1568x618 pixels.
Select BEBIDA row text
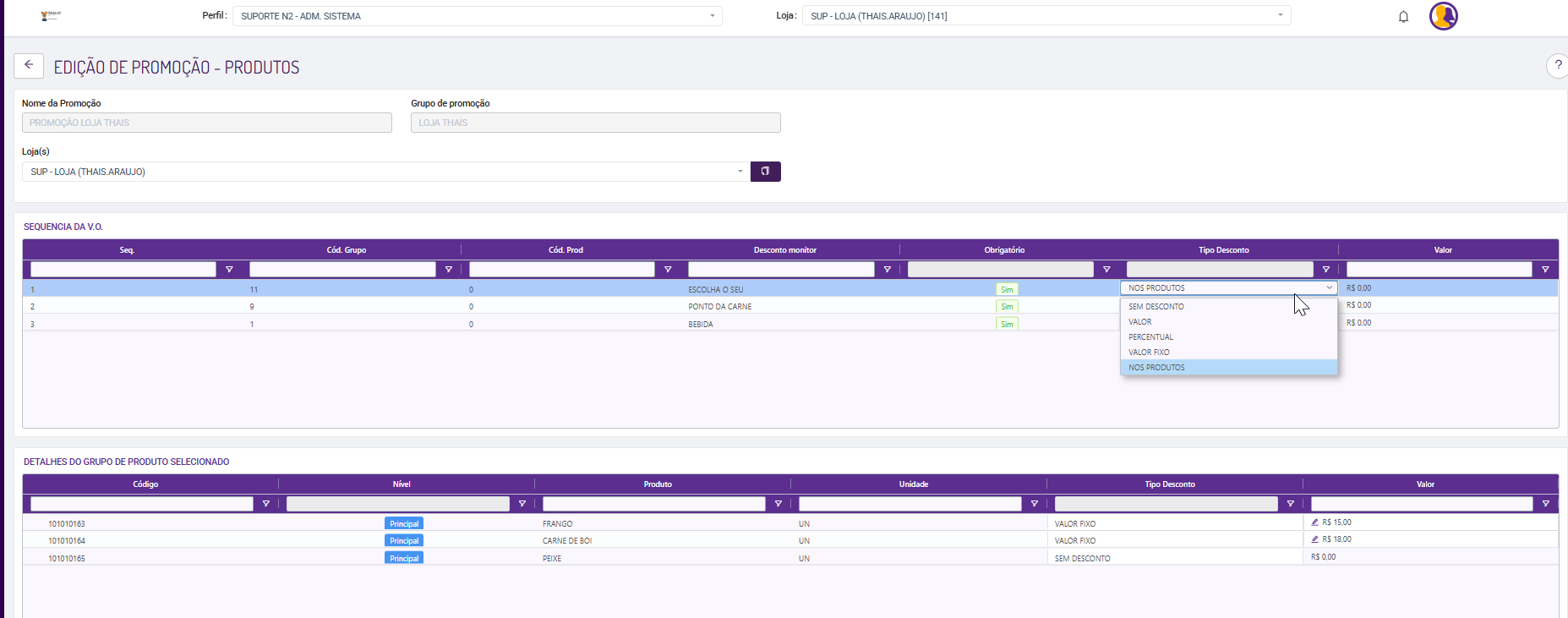[x=701, y=325]
